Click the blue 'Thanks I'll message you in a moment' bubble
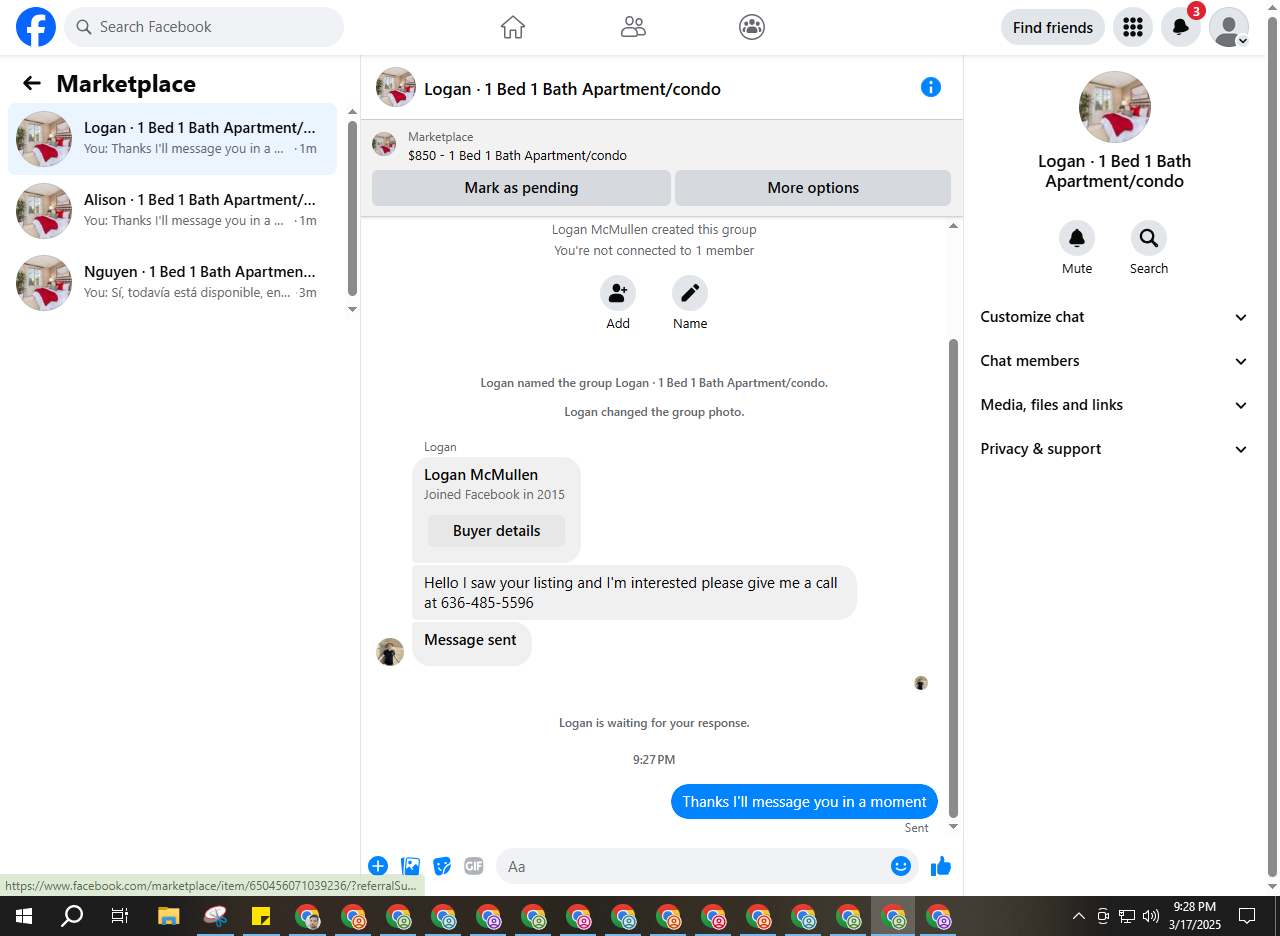This screenshot has height=936, width=1280. (805, 802)
